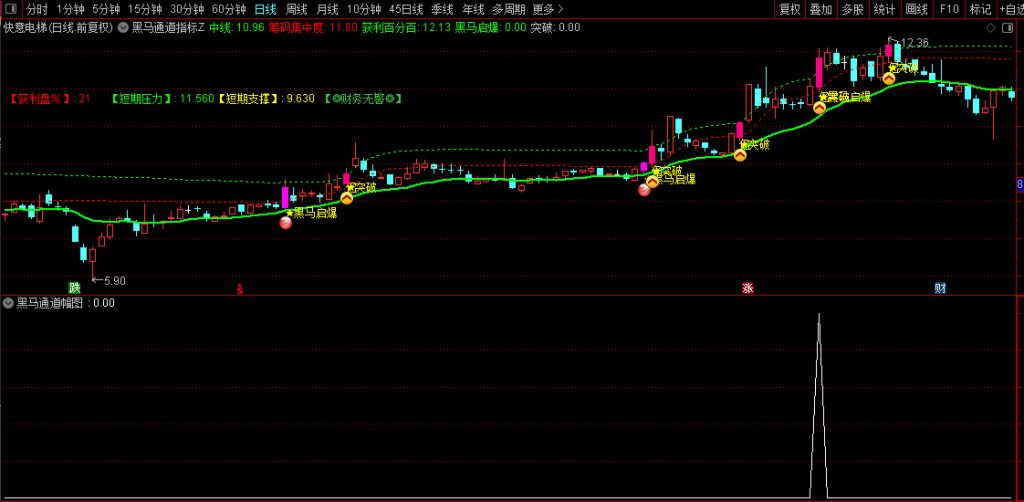Click the first orange 突破 arrow signal

click(x=347, y=198)
